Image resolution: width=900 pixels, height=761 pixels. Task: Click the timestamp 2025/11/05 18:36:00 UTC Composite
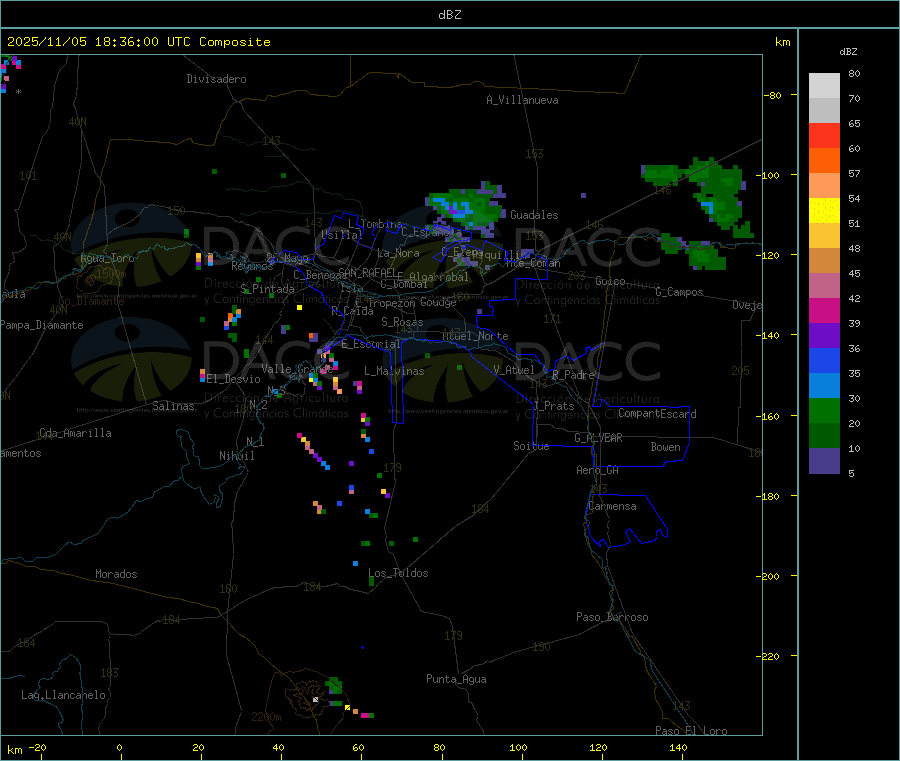[x=138, y=42]
